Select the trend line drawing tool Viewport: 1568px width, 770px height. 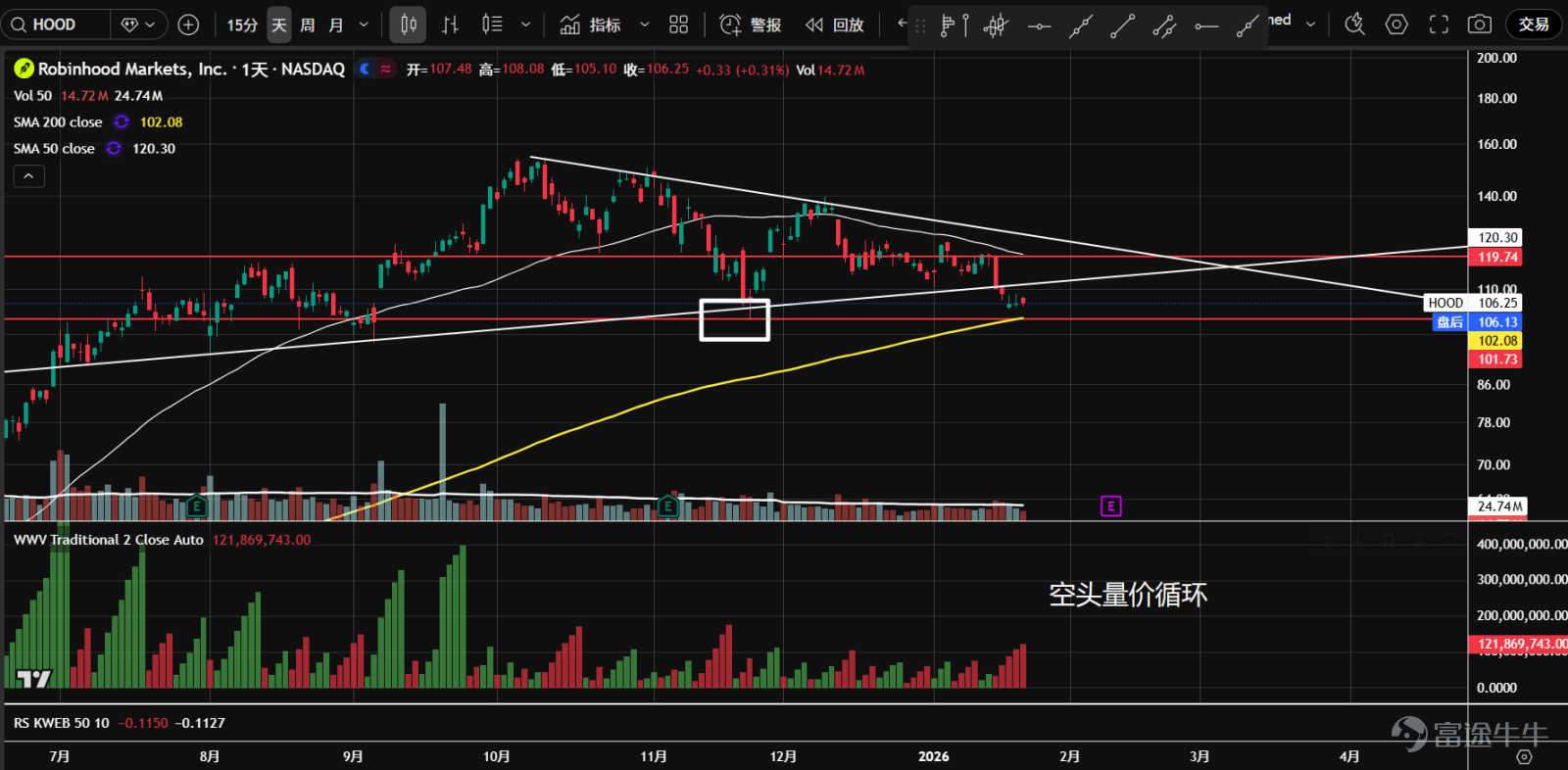point(1123,26)
